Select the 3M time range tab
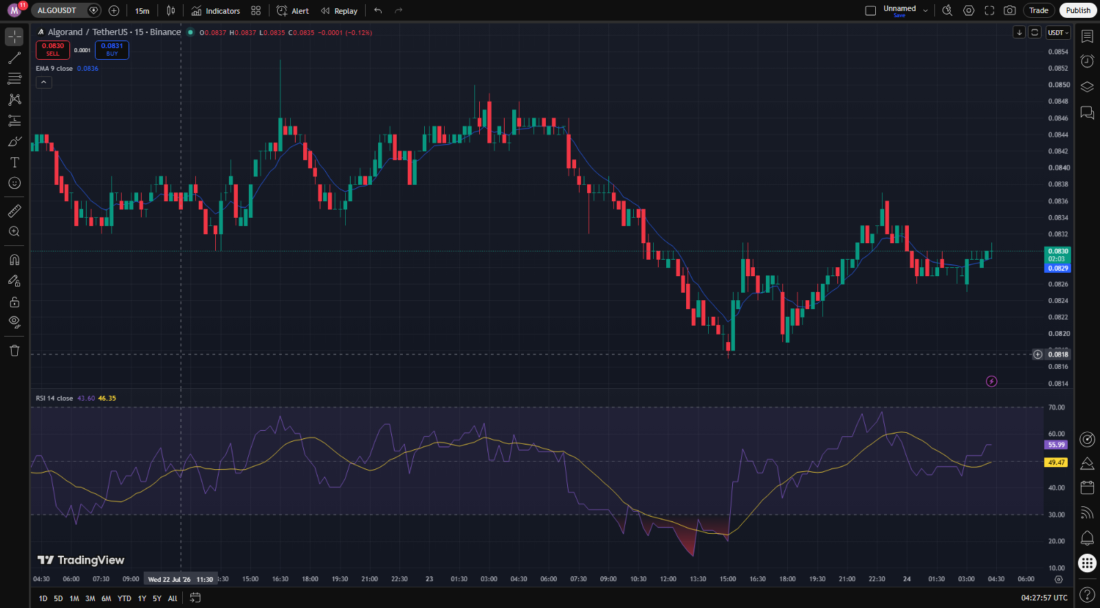Screen dimensions: 1100x608 coord(90,598)
